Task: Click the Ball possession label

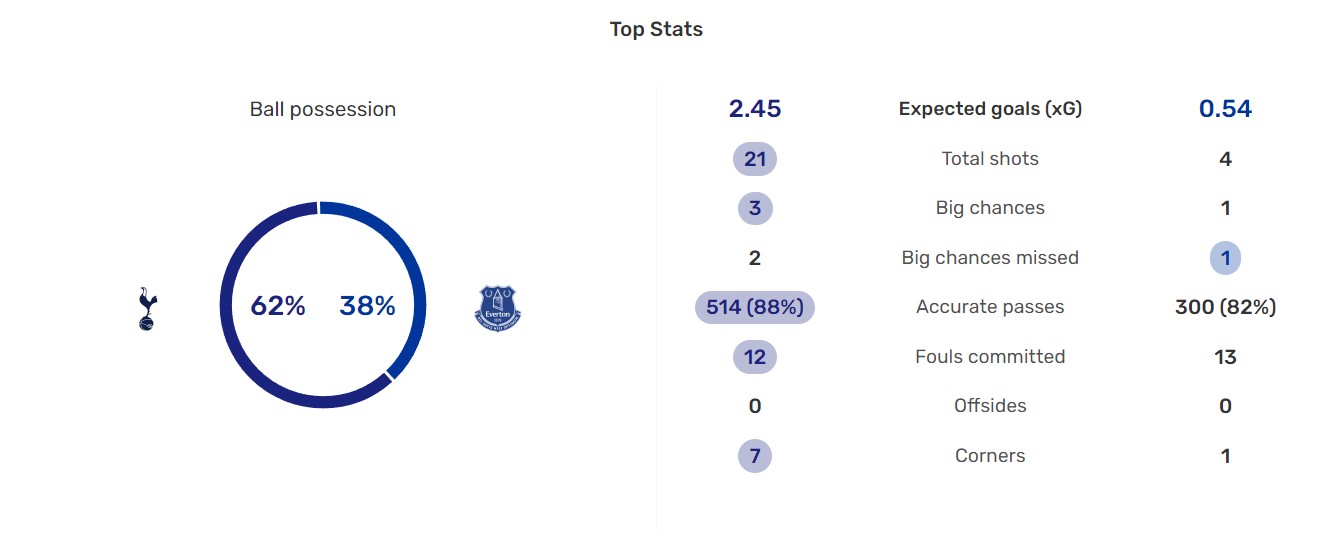Action: (323, 110)
